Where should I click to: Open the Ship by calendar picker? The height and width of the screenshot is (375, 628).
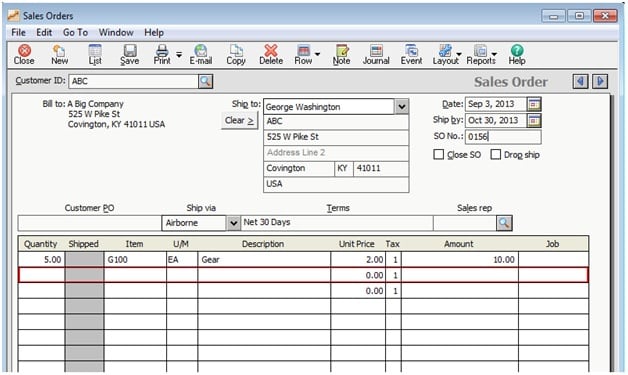[x=534, y=120]
